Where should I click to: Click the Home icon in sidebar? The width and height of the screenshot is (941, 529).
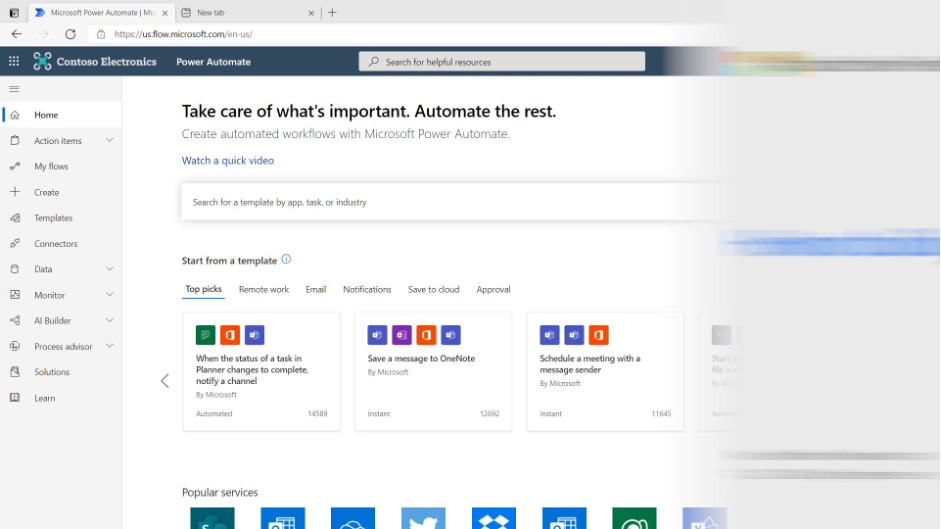(15, 115)
